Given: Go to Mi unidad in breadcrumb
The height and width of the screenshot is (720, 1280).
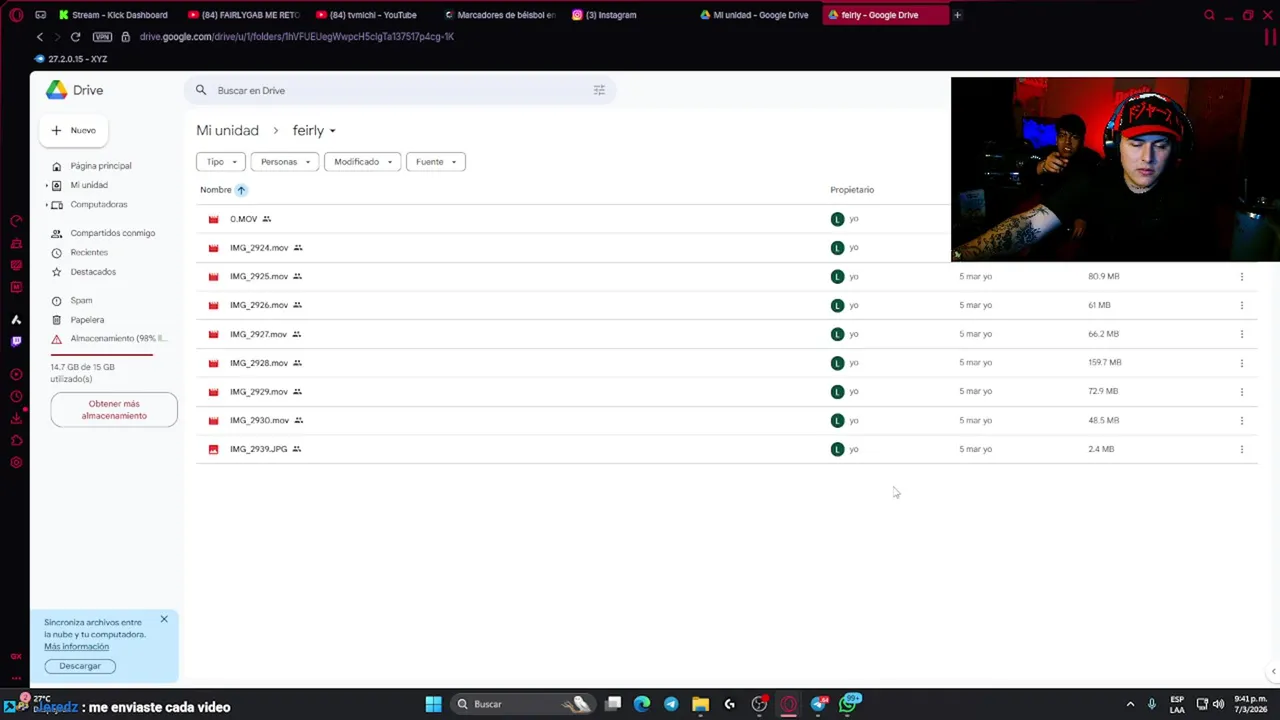Looking at the screenshot, I should [x=227, y=131].
